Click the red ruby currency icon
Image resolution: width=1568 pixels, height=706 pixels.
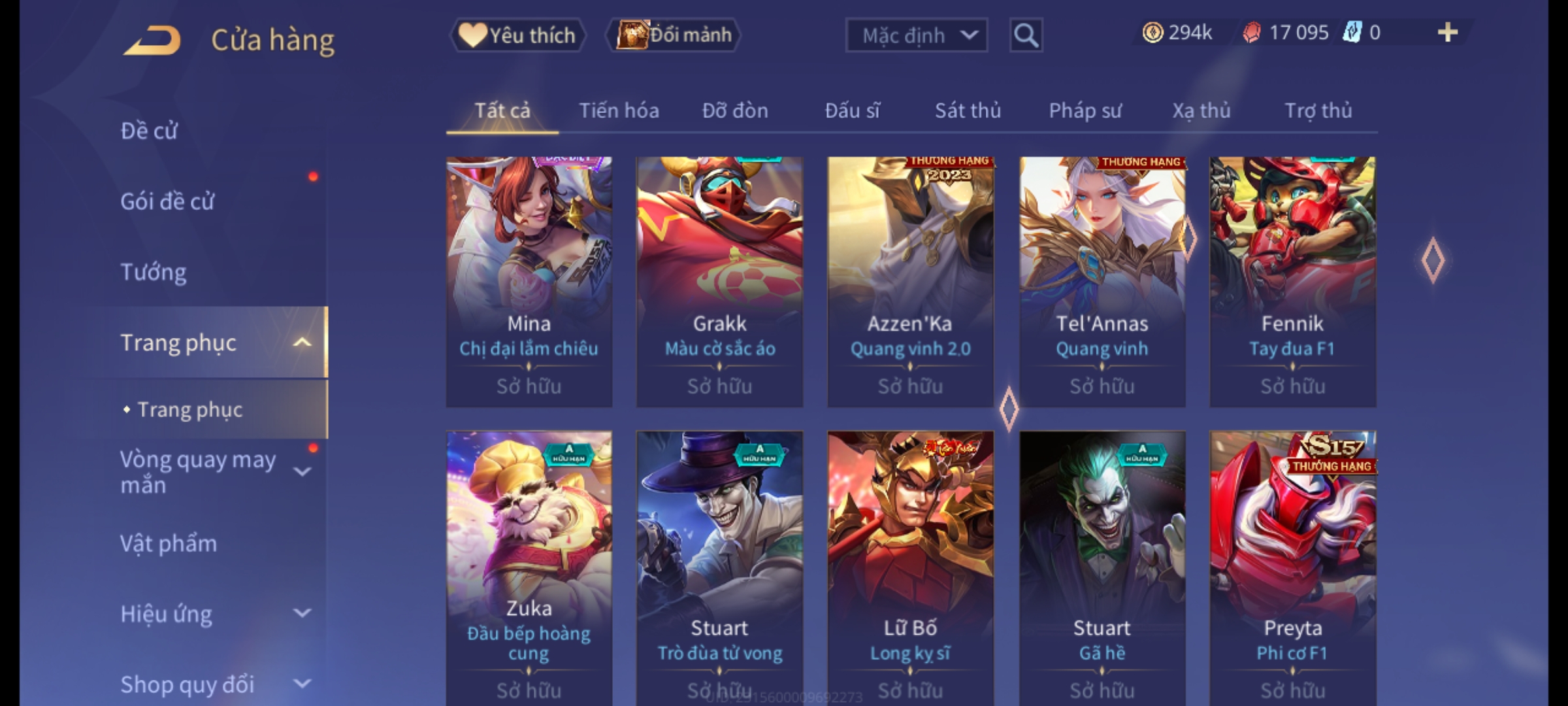tap(1251, 33)
